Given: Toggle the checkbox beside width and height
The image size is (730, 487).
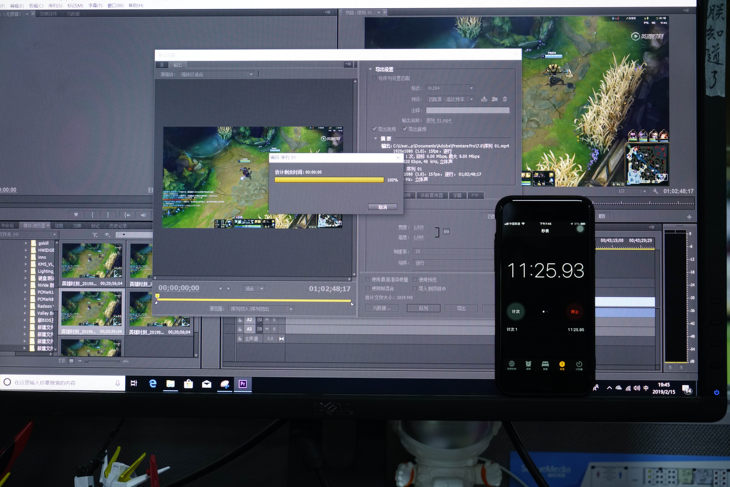Looking at the screenshot, I should [x=446, y=231].
